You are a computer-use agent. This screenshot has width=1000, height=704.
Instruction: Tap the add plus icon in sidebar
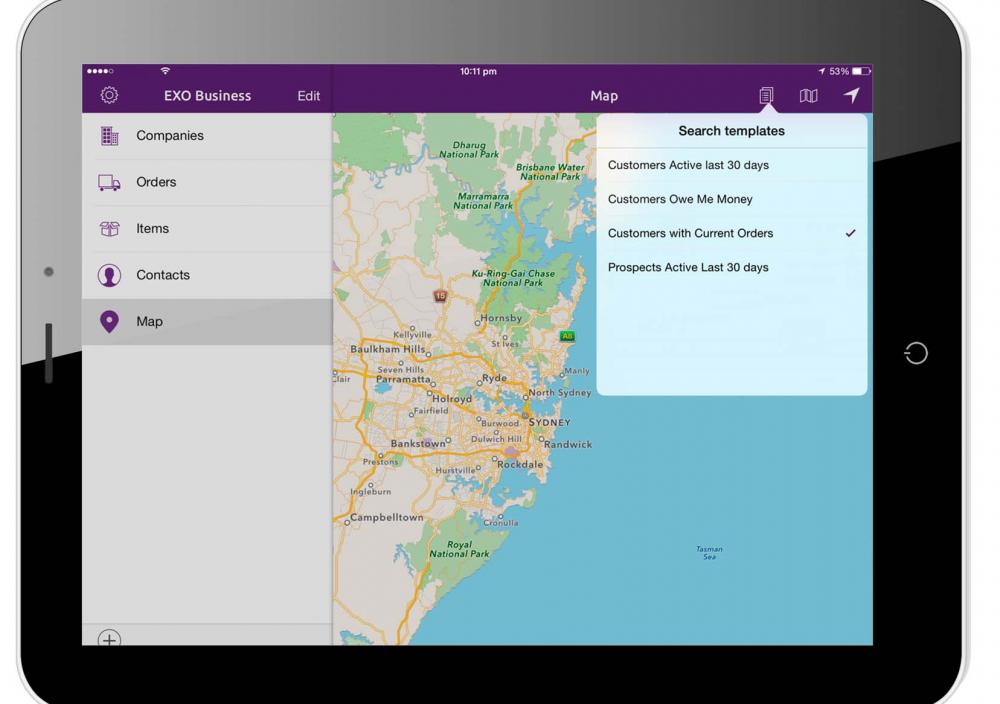[x=109, y=638]
